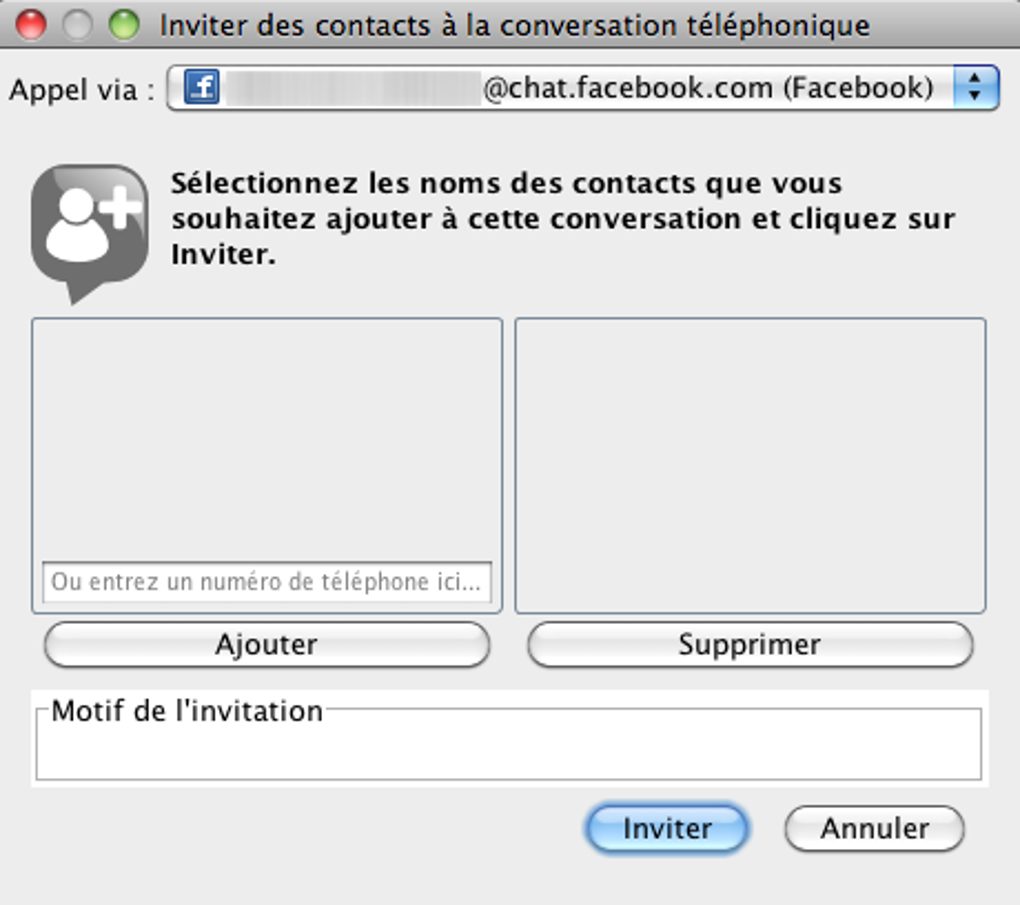Click inside the Motif de l'invitation field
Image resolution: width=1020 pixels, height=905 pixels.
click(508, 752)
